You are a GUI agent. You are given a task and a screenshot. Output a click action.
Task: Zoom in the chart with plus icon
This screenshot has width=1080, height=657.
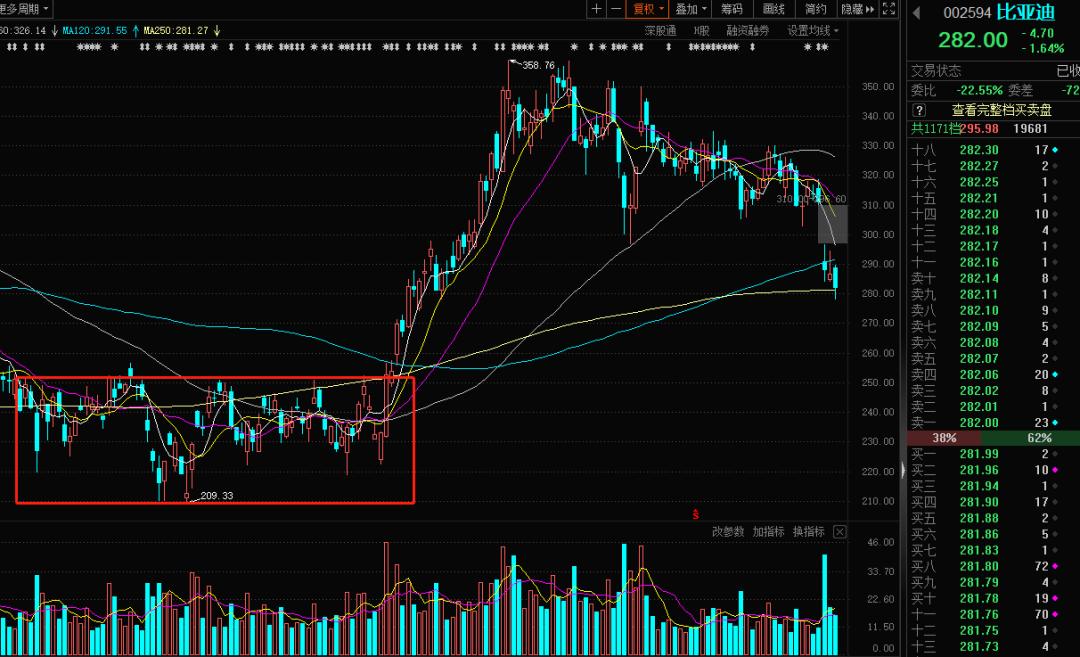pyautogui.click(x=596, y=9)
